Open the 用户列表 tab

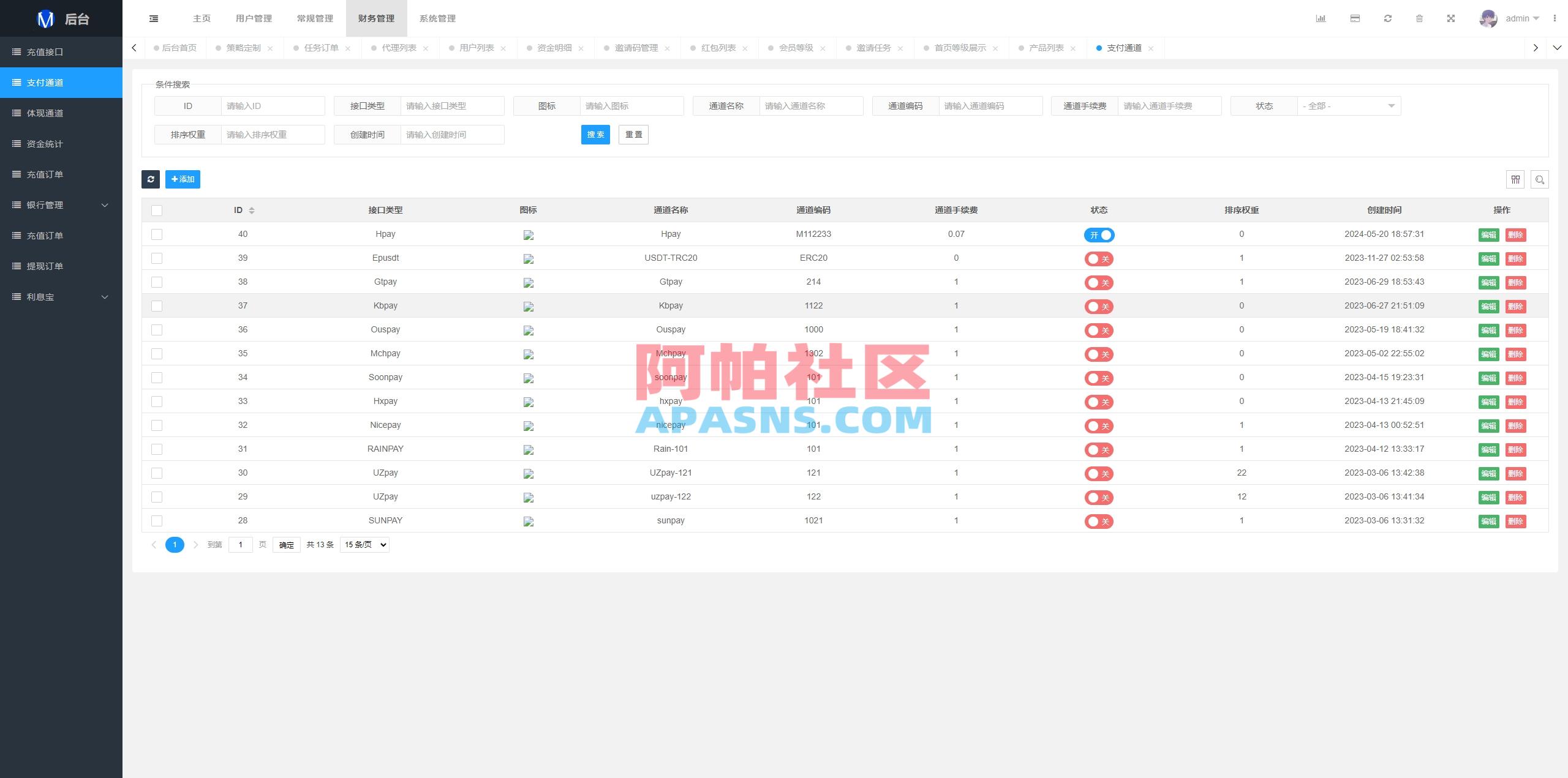coord(477,48)
